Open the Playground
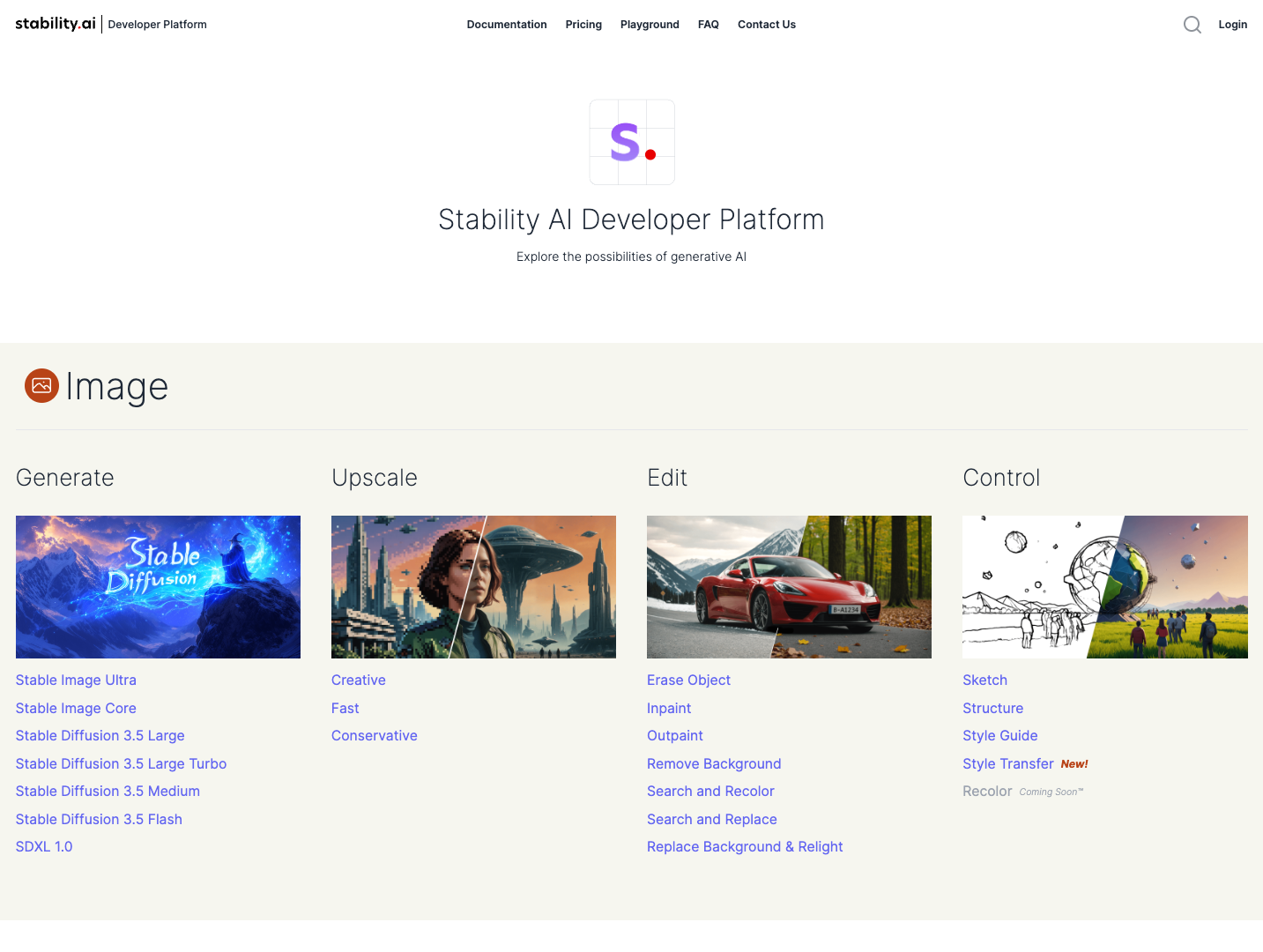This screenshot has height=952, width=1263. click(x=650, y=25)
